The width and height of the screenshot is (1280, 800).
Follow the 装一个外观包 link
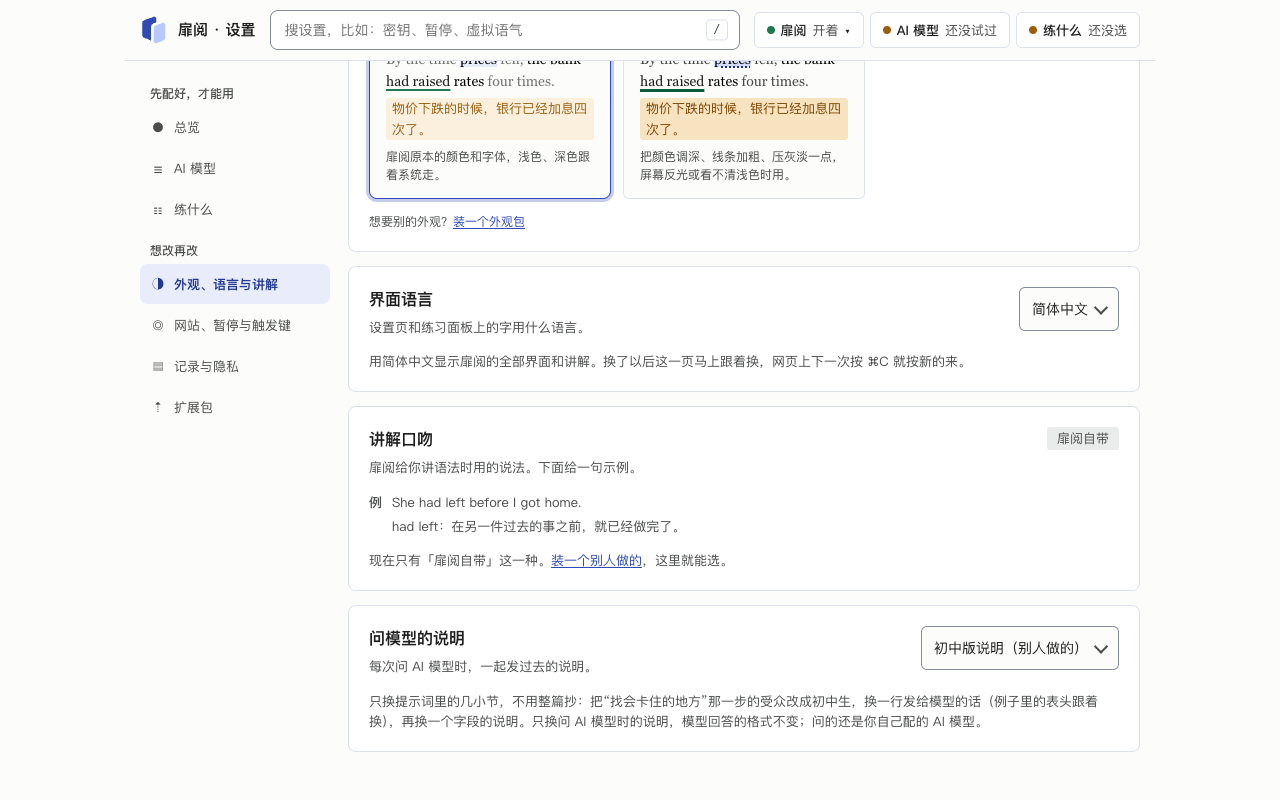point(489,222)
